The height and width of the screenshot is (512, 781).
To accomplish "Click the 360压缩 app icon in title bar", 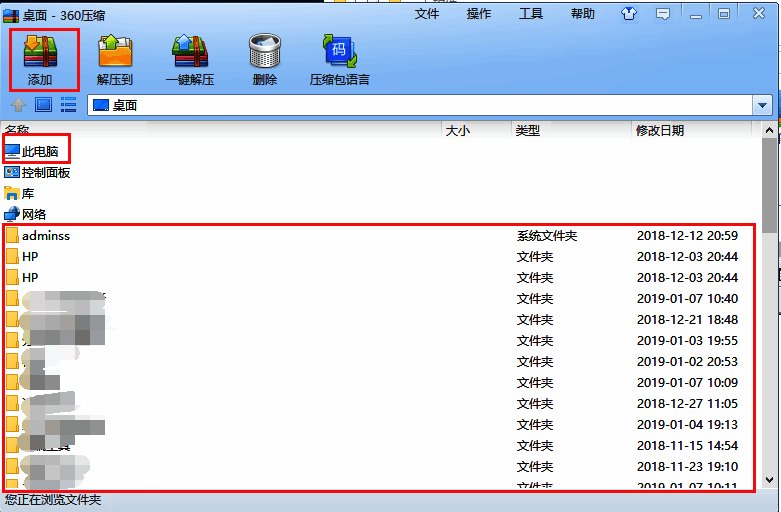I will click(x=11, y=15).
